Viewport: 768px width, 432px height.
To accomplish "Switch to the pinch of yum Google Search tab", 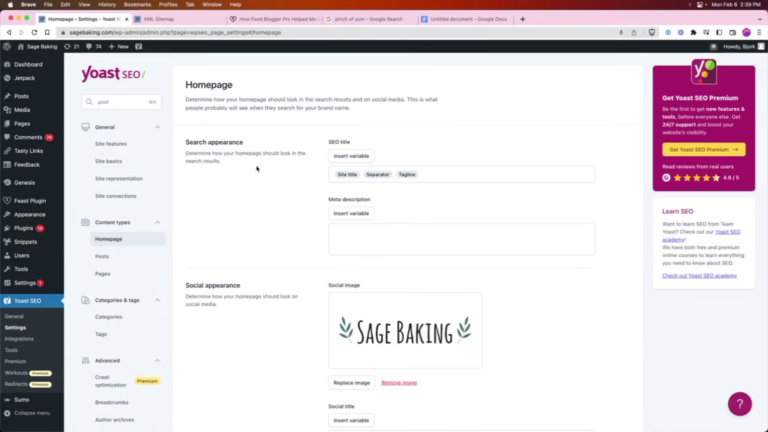I will [x=369, y=19].
